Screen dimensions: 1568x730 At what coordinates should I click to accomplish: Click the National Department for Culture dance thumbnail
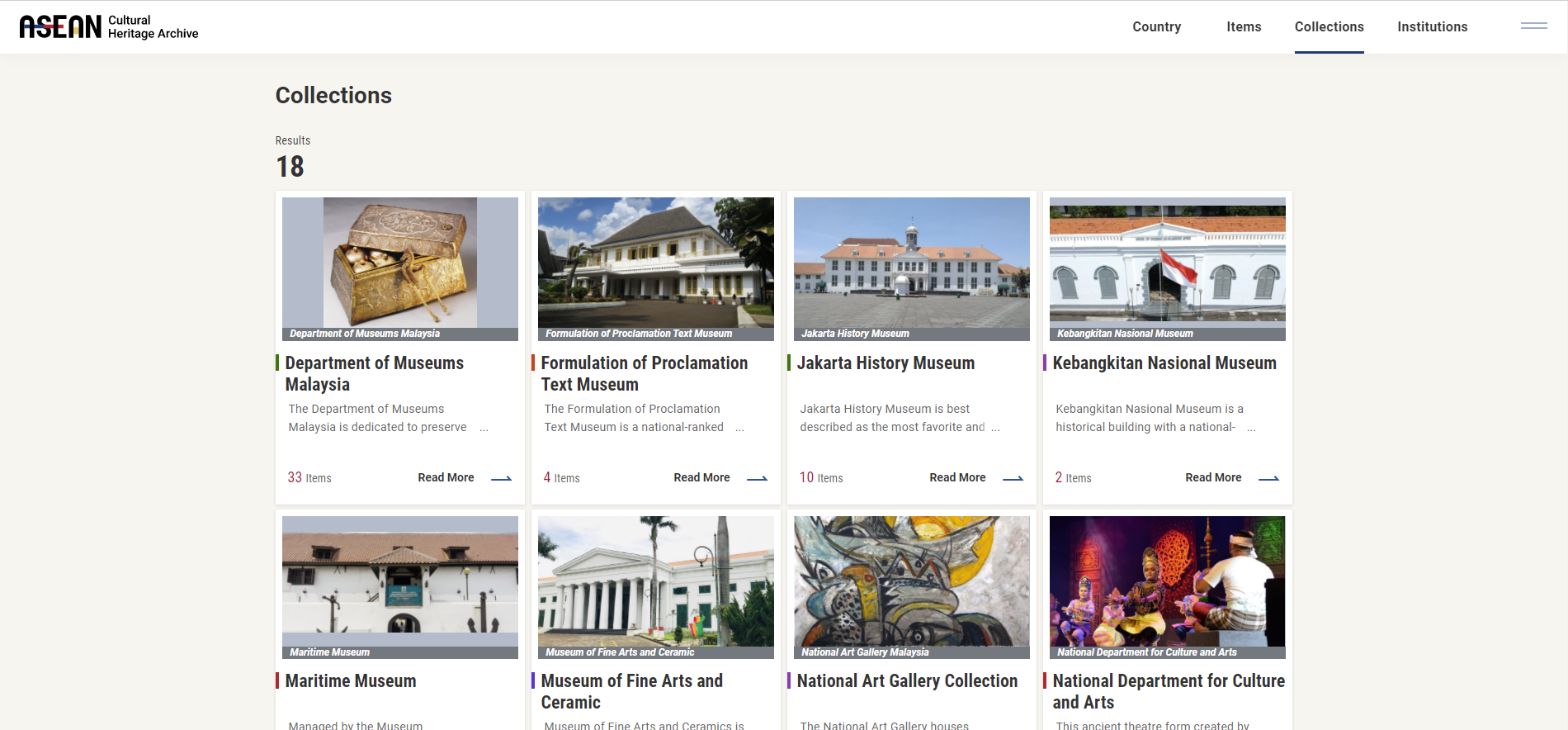coord(1167,581)
